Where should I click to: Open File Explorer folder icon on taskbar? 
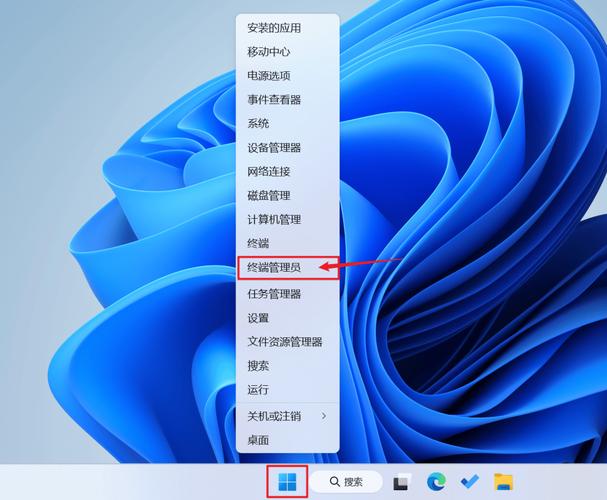[503, 482]
